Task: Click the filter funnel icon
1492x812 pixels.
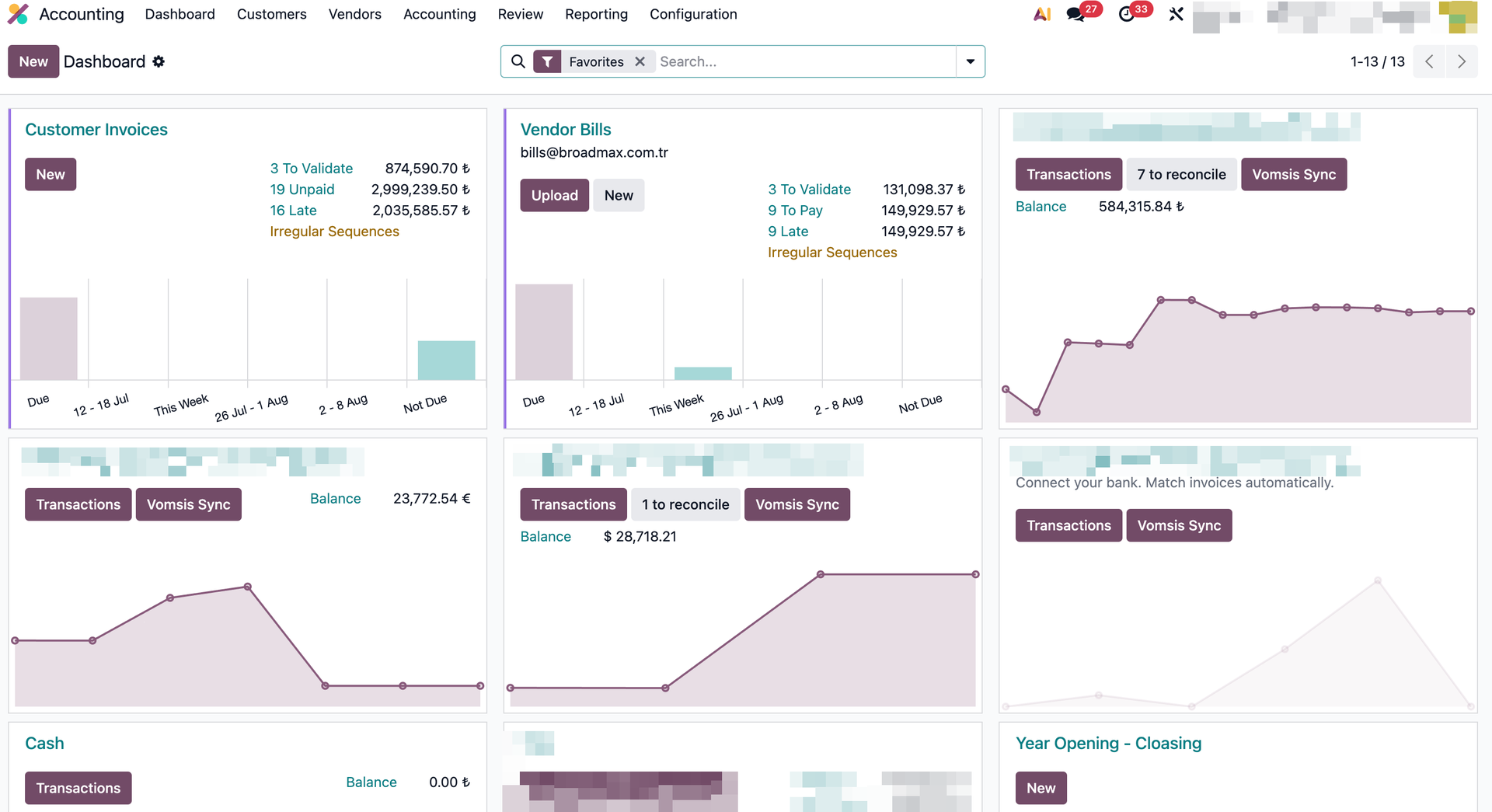Action: tap(547, 61)
